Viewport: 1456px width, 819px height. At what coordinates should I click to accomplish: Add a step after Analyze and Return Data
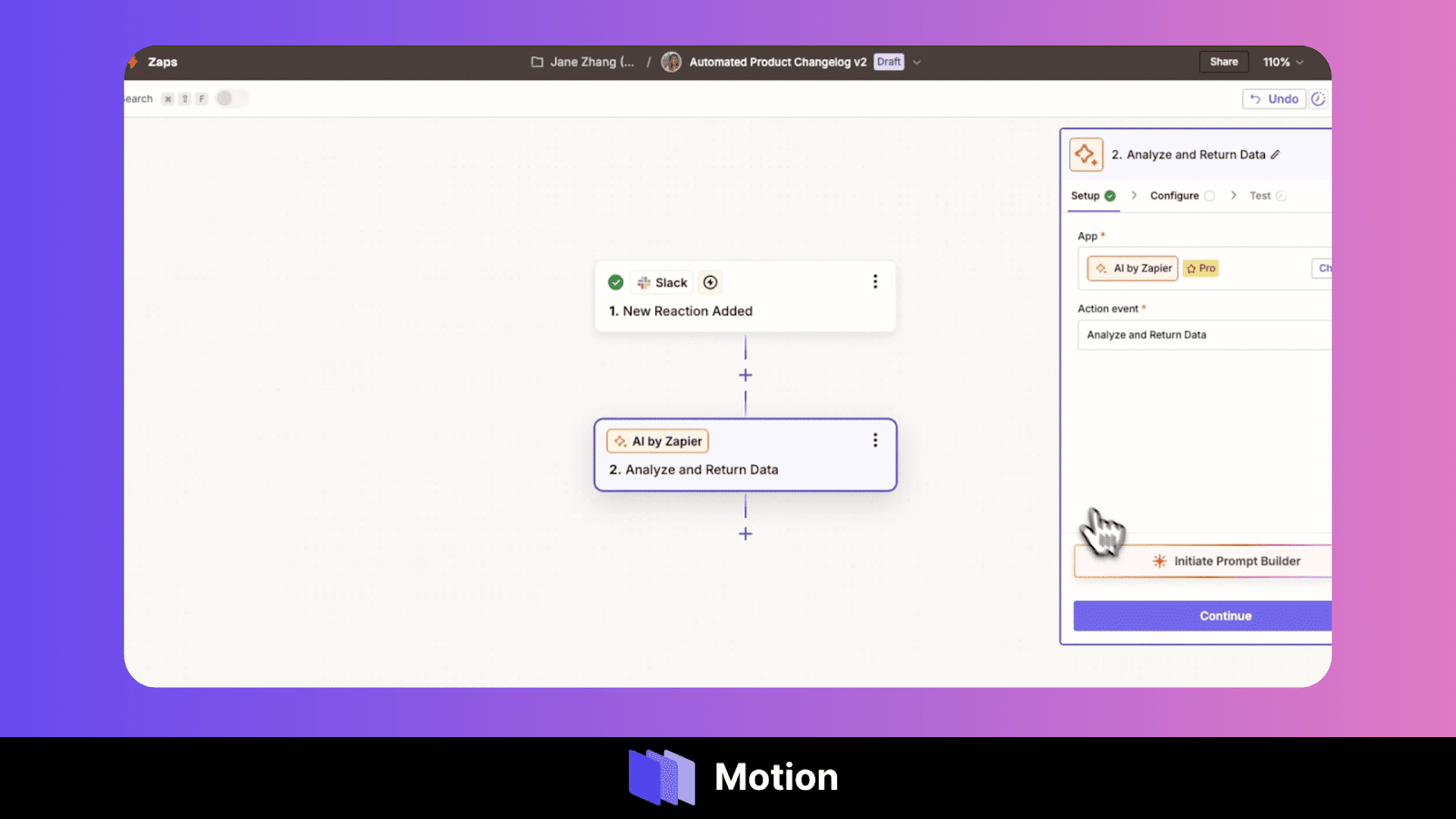745,534
